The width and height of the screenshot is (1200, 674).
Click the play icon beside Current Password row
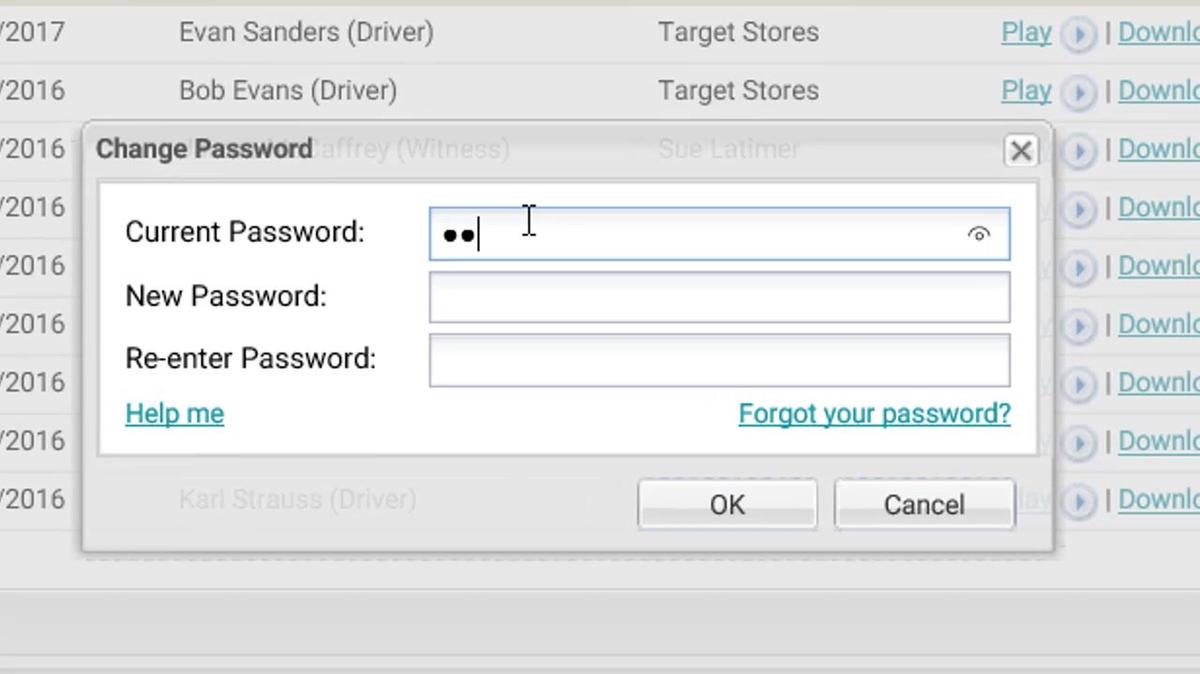tap(1078, 208)
